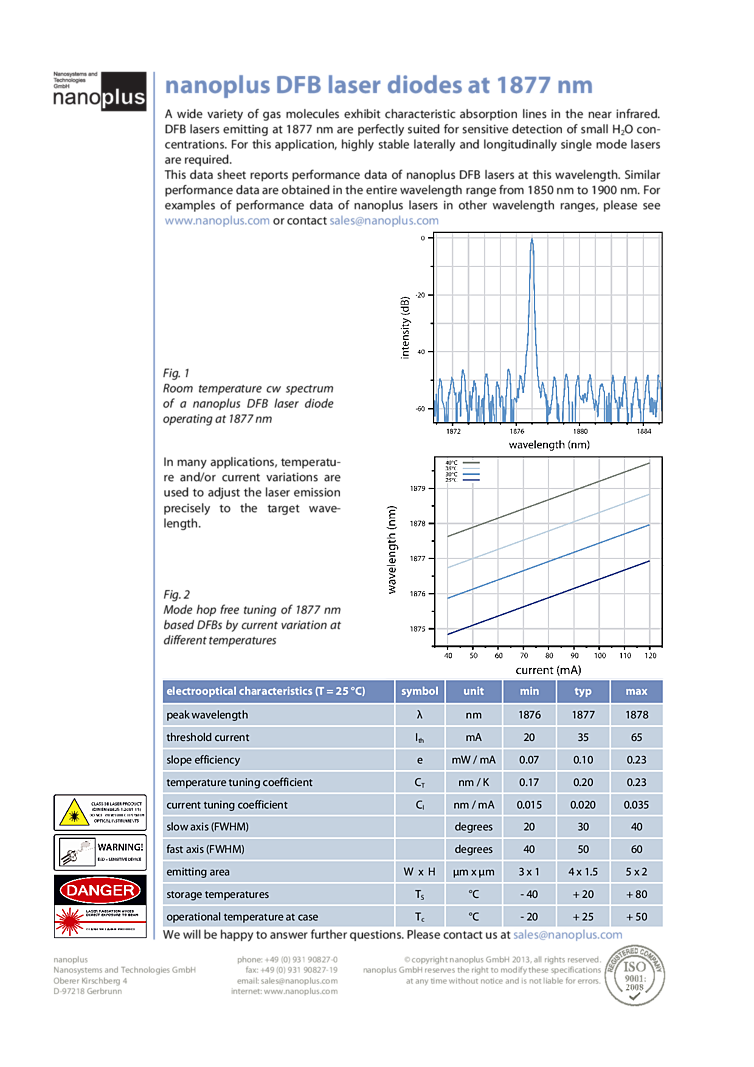
Task: Click the 'symbol' column header
Action: point(420,691)
